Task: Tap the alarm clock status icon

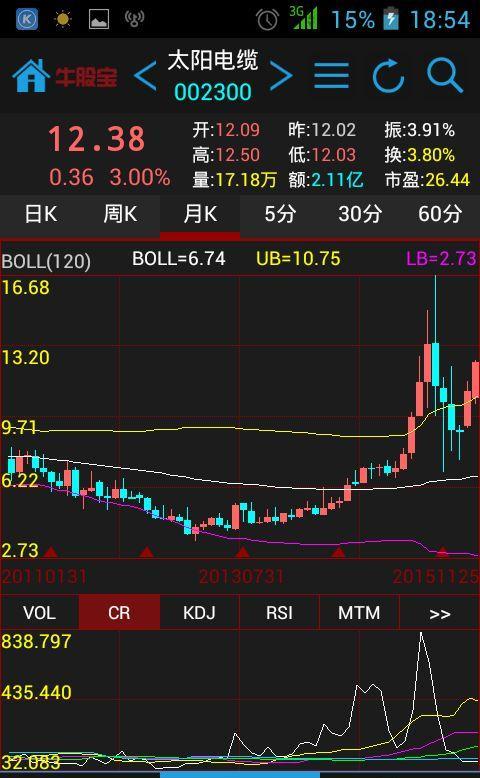Action: coord(267,20)
